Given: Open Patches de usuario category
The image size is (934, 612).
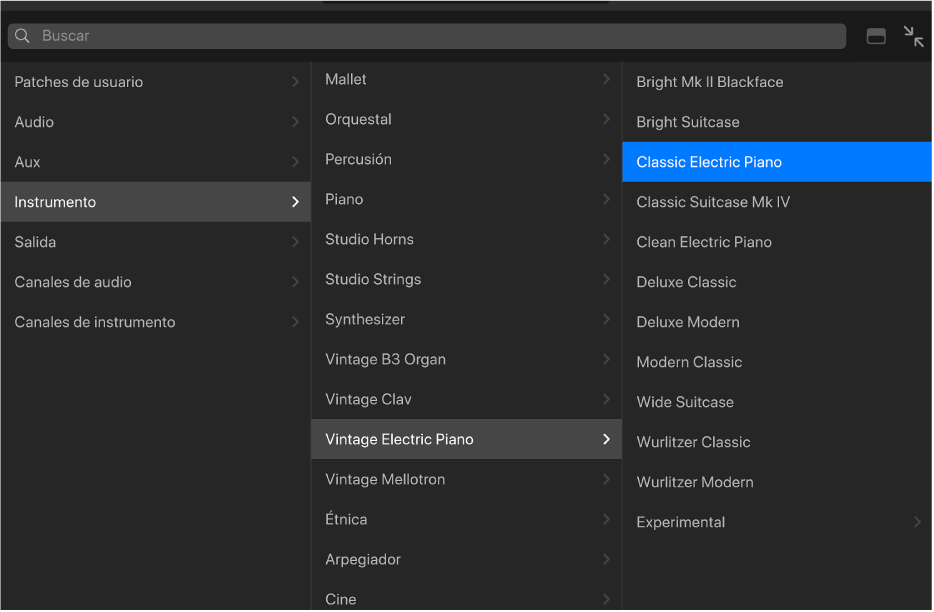Looking at the screenshot, I should click(x=155, y=82).
